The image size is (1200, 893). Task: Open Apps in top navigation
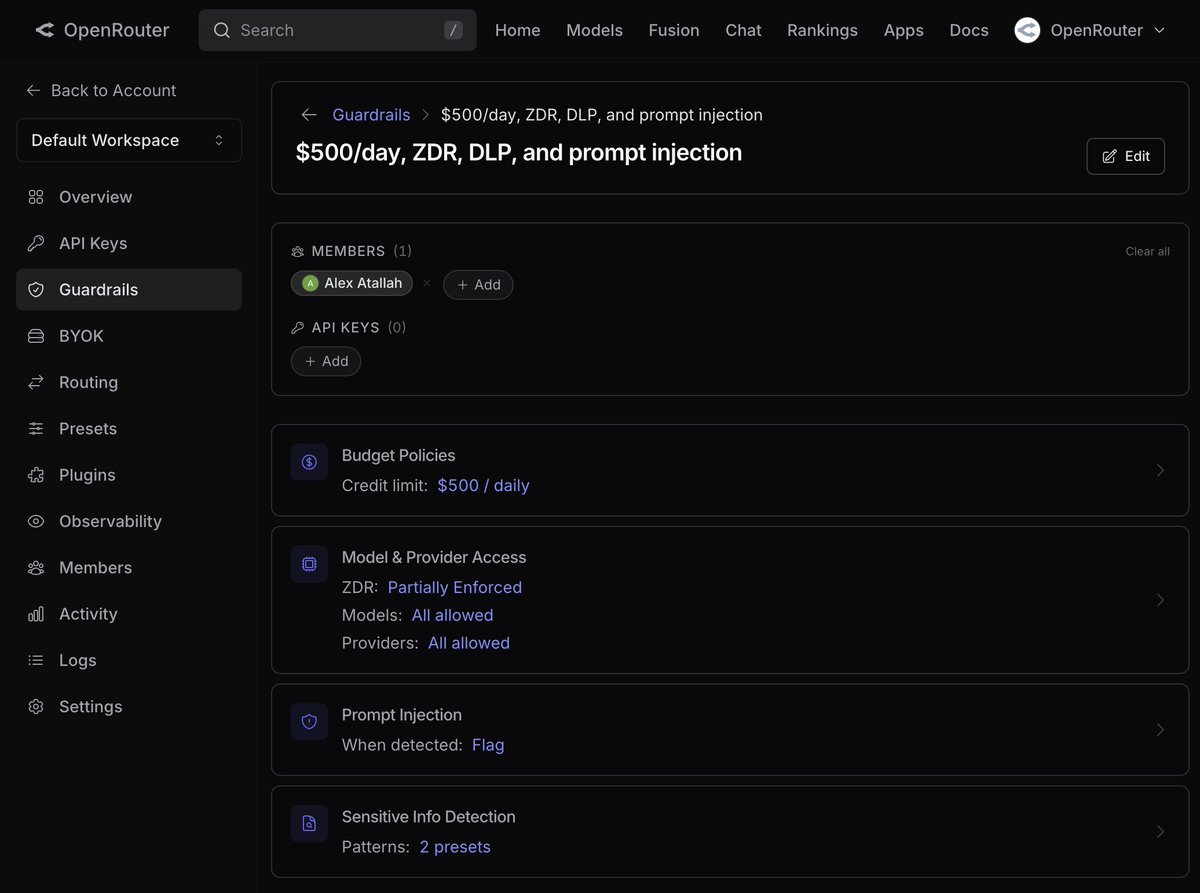click(904, 30)
